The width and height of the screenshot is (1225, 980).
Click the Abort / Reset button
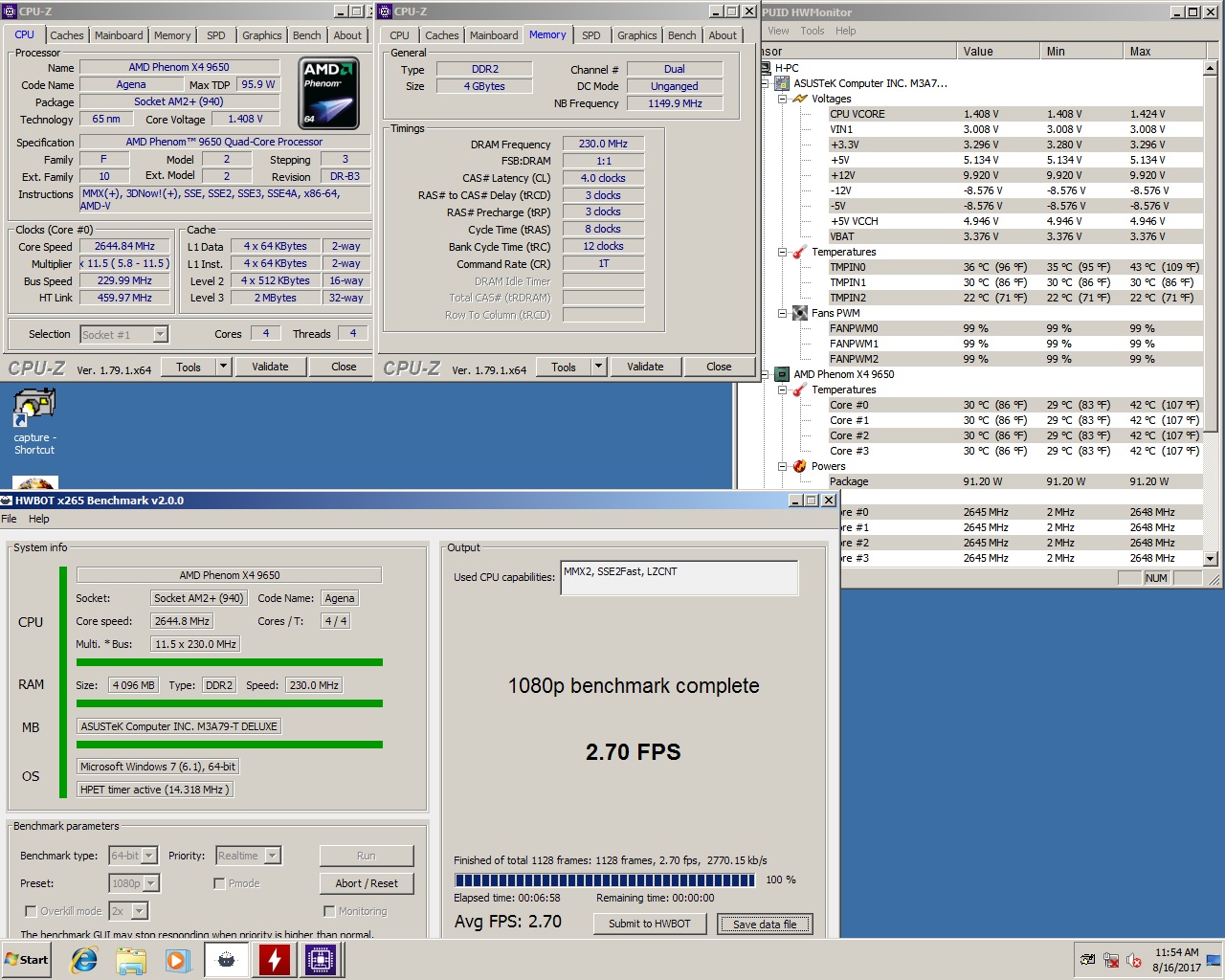point(367,883)
